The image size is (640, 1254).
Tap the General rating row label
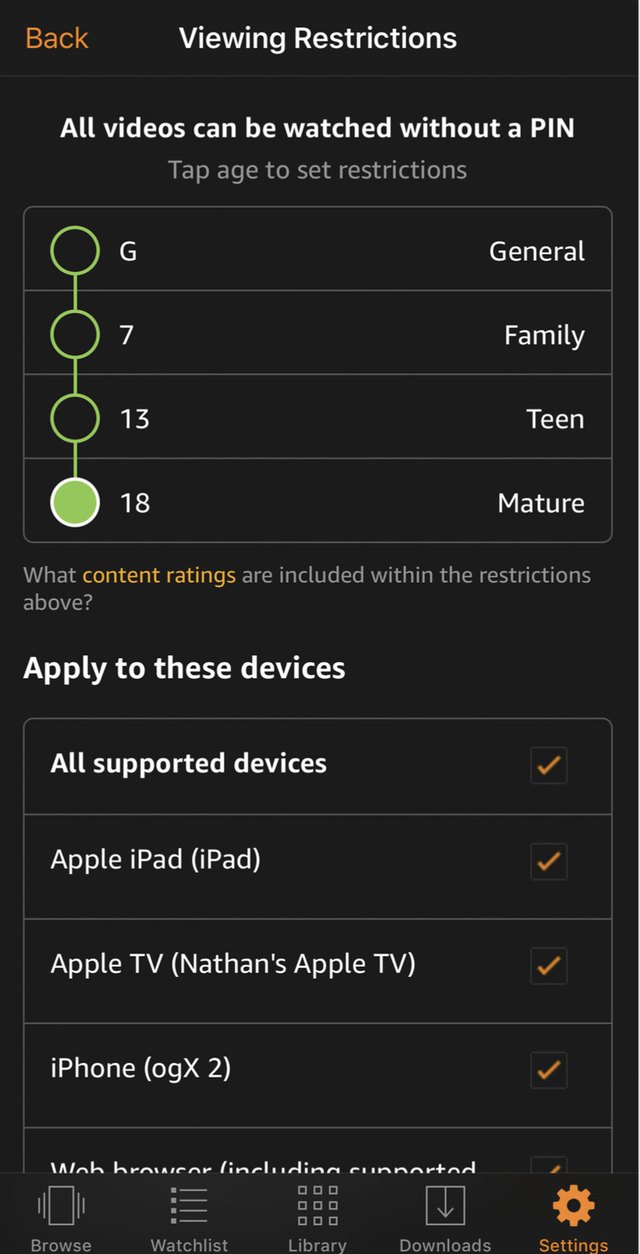click(x=537, y=251)
